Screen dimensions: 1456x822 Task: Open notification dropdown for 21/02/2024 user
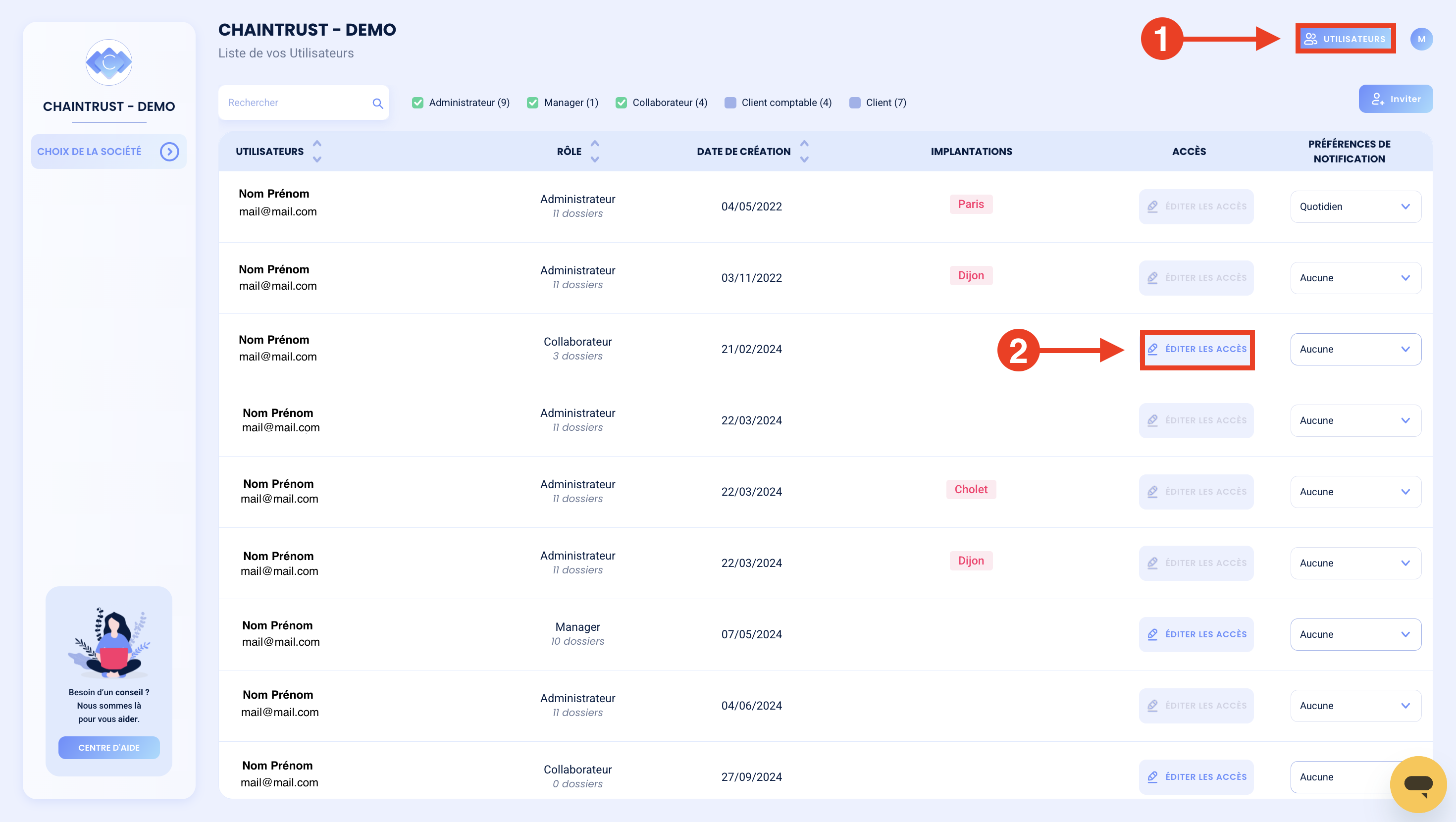pyautogui.click(x=1355, y=349)
